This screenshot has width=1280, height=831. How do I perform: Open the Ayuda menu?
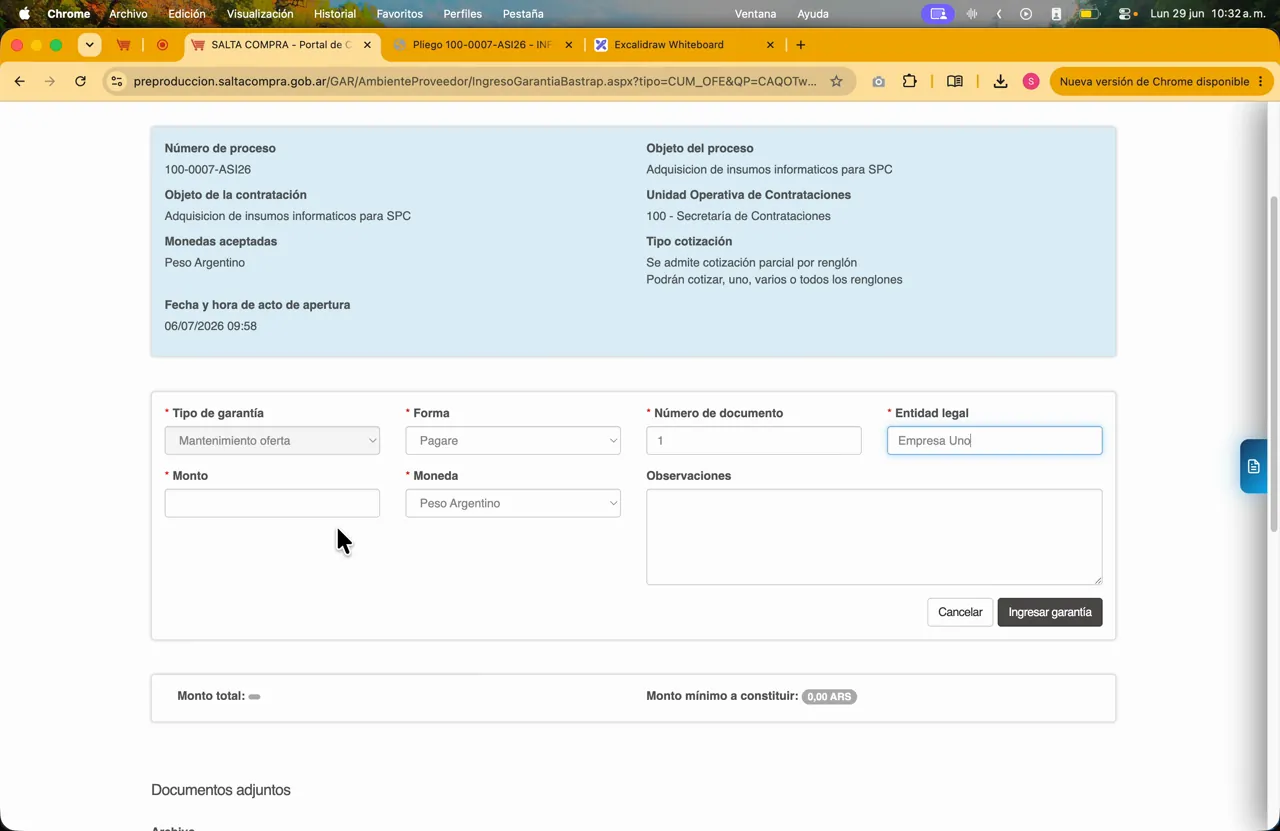point(813,14)
